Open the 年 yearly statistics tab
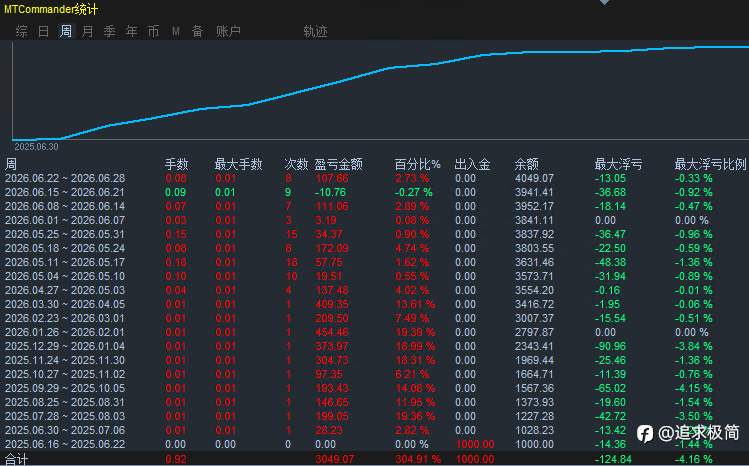Screen dimensions: 749x466 tap(131, 32)
